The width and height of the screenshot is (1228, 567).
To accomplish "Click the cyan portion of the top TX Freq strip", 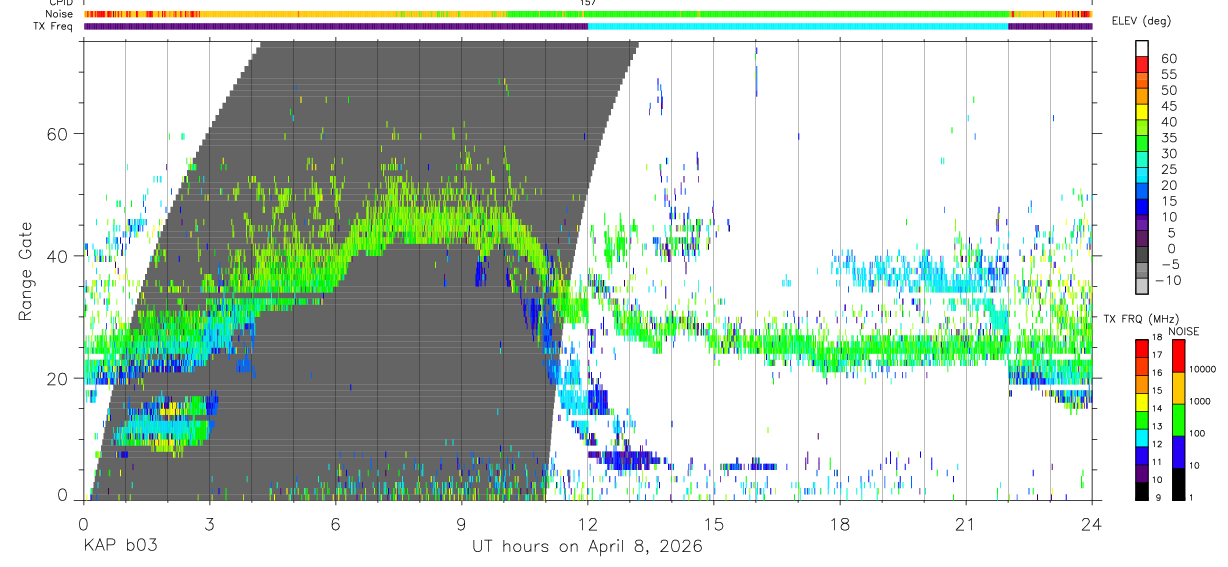I will [x=798, y=26].
